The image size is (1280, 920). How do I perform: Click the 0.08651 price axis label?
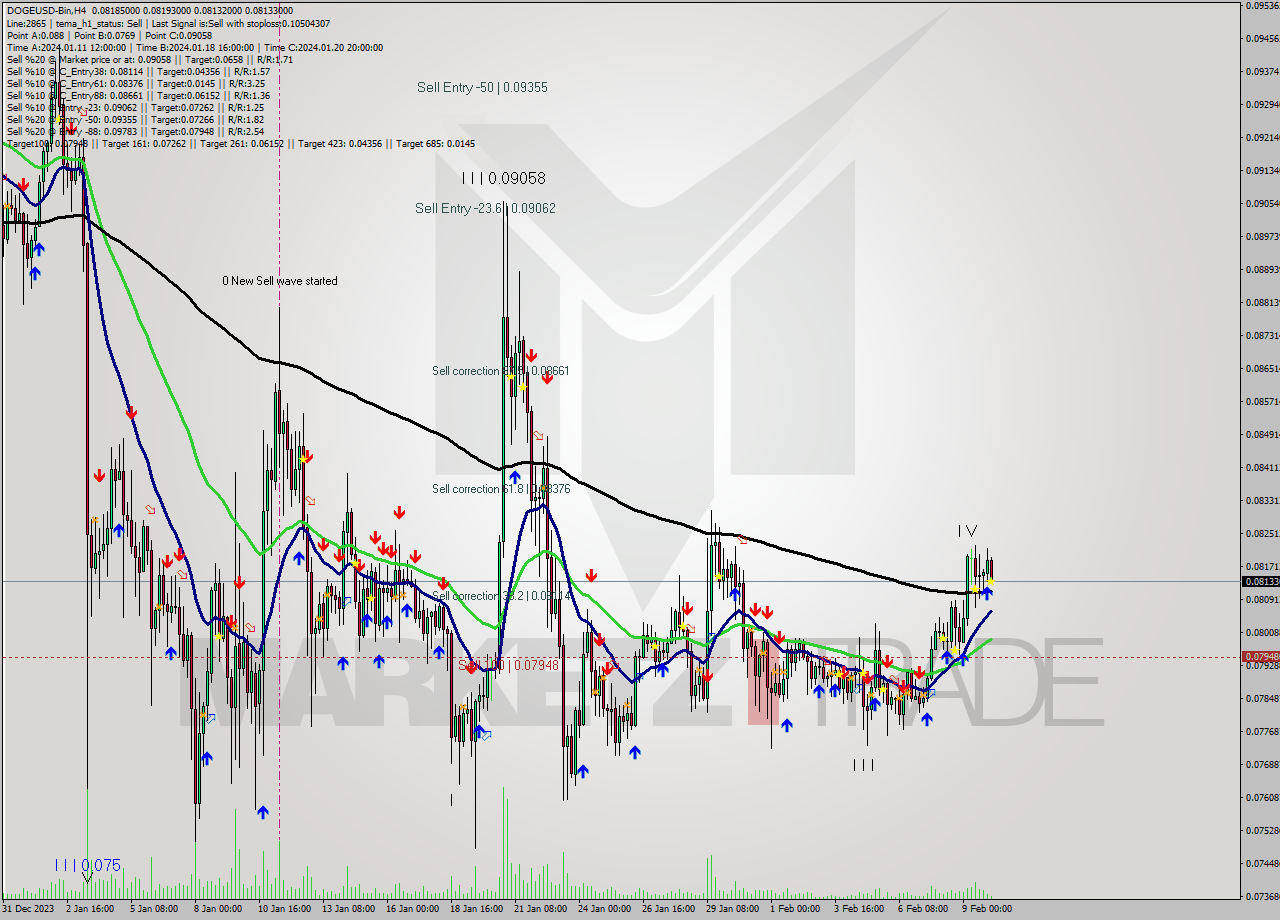tap(1262, 369)
